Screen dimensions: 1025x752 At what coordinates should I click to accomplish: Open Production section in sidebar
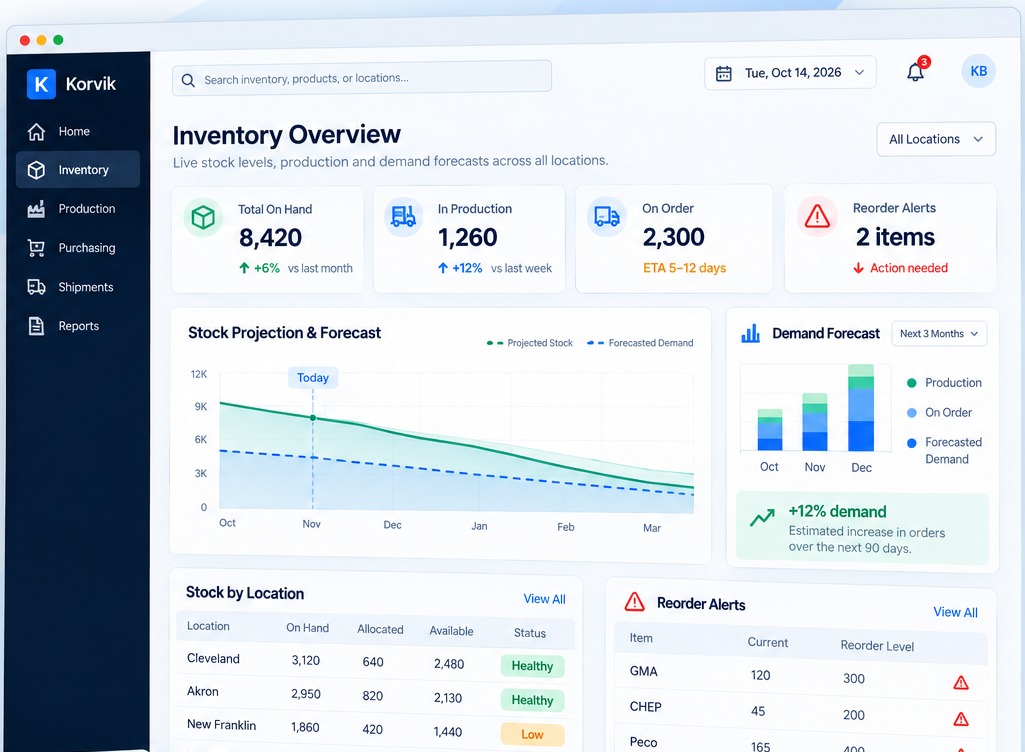click(78, 209)
